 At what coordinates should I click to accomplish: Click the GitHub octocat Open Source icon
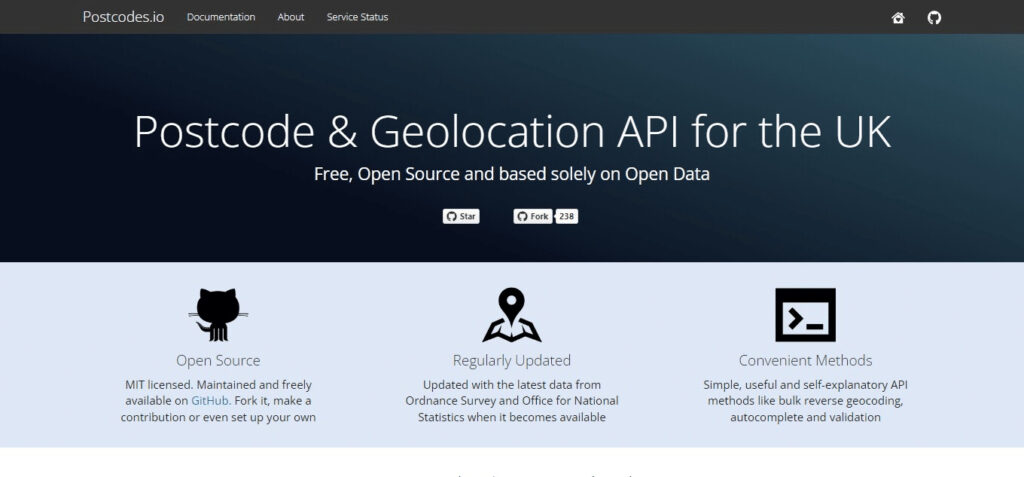pyautogui.click(x=218, y=314)
